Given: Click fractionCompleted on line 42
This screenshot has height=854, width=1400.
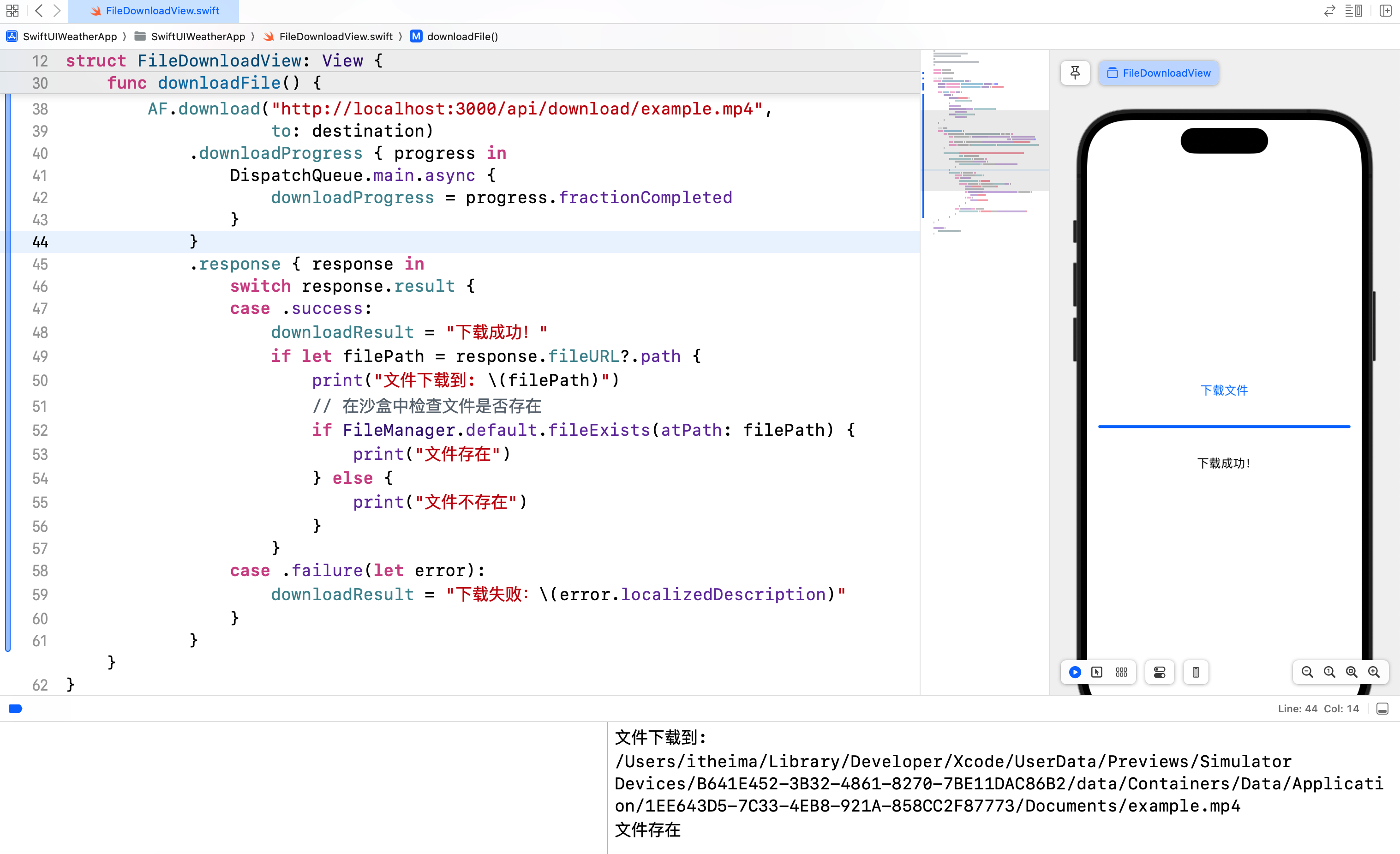Looking at the screenshot, I should coord(646,197).
